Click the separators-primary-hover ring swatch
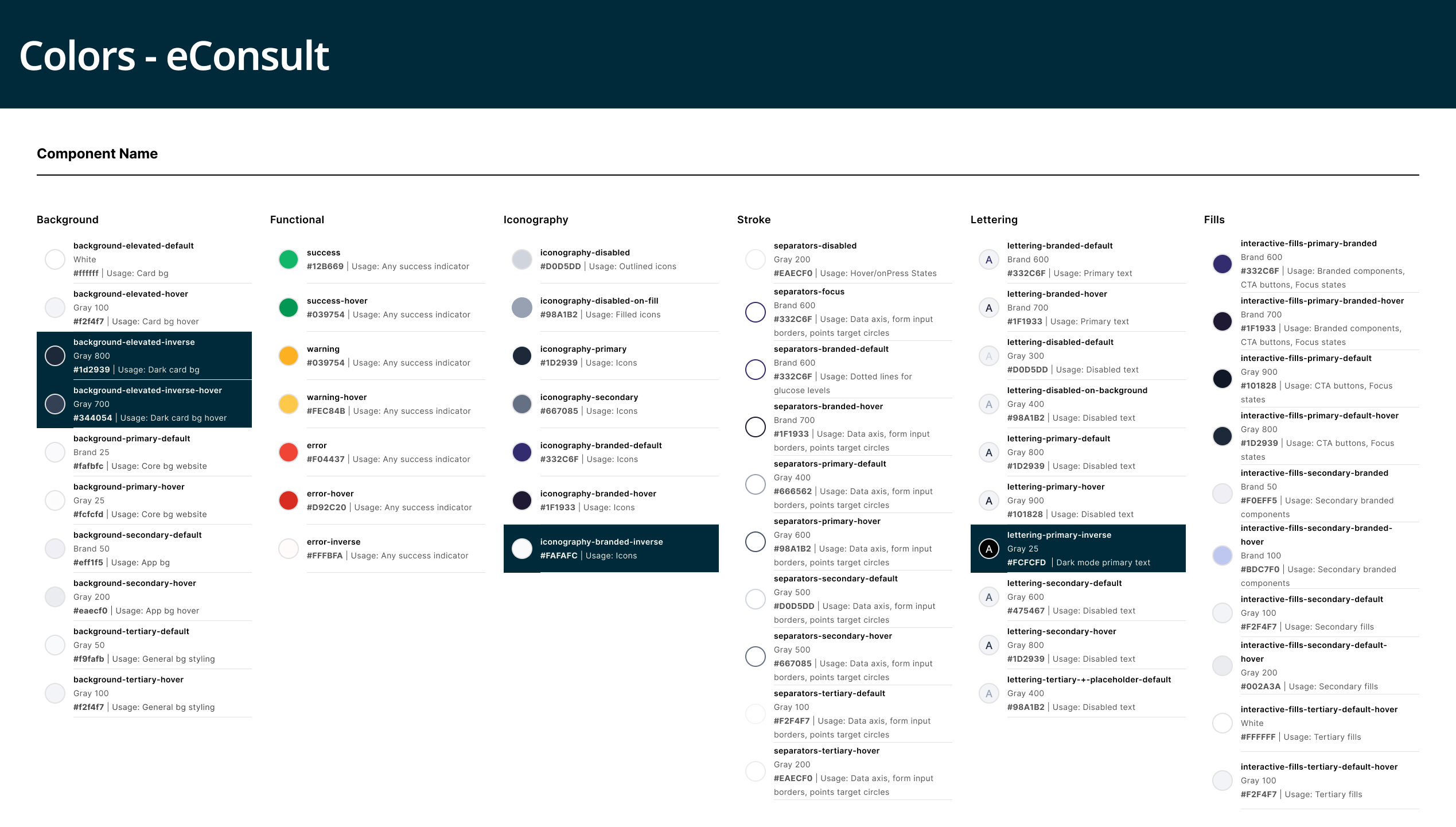Screen dimensions: 1456x827 pos(756,542)
